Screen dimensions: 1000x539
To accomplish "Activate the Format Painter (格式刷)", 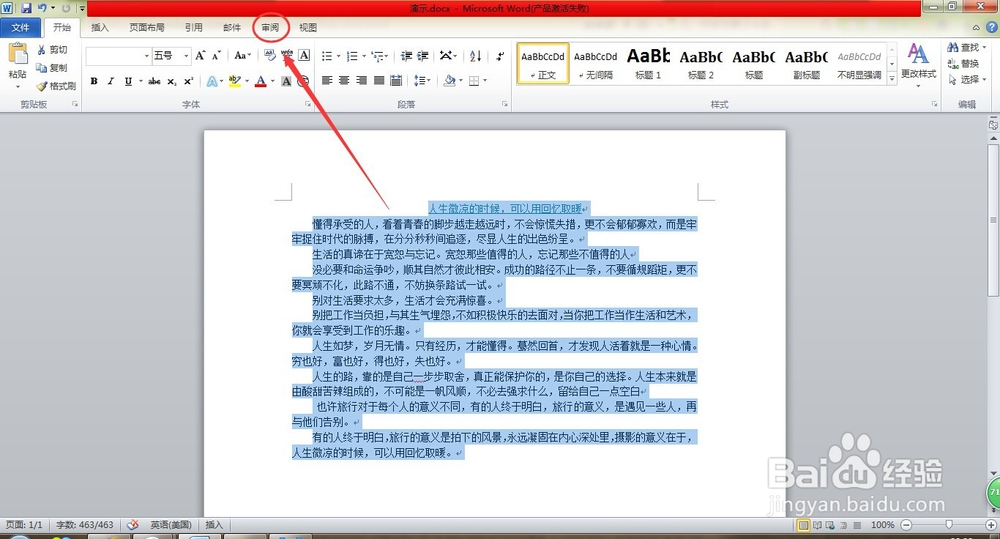I will click(56, 85).
